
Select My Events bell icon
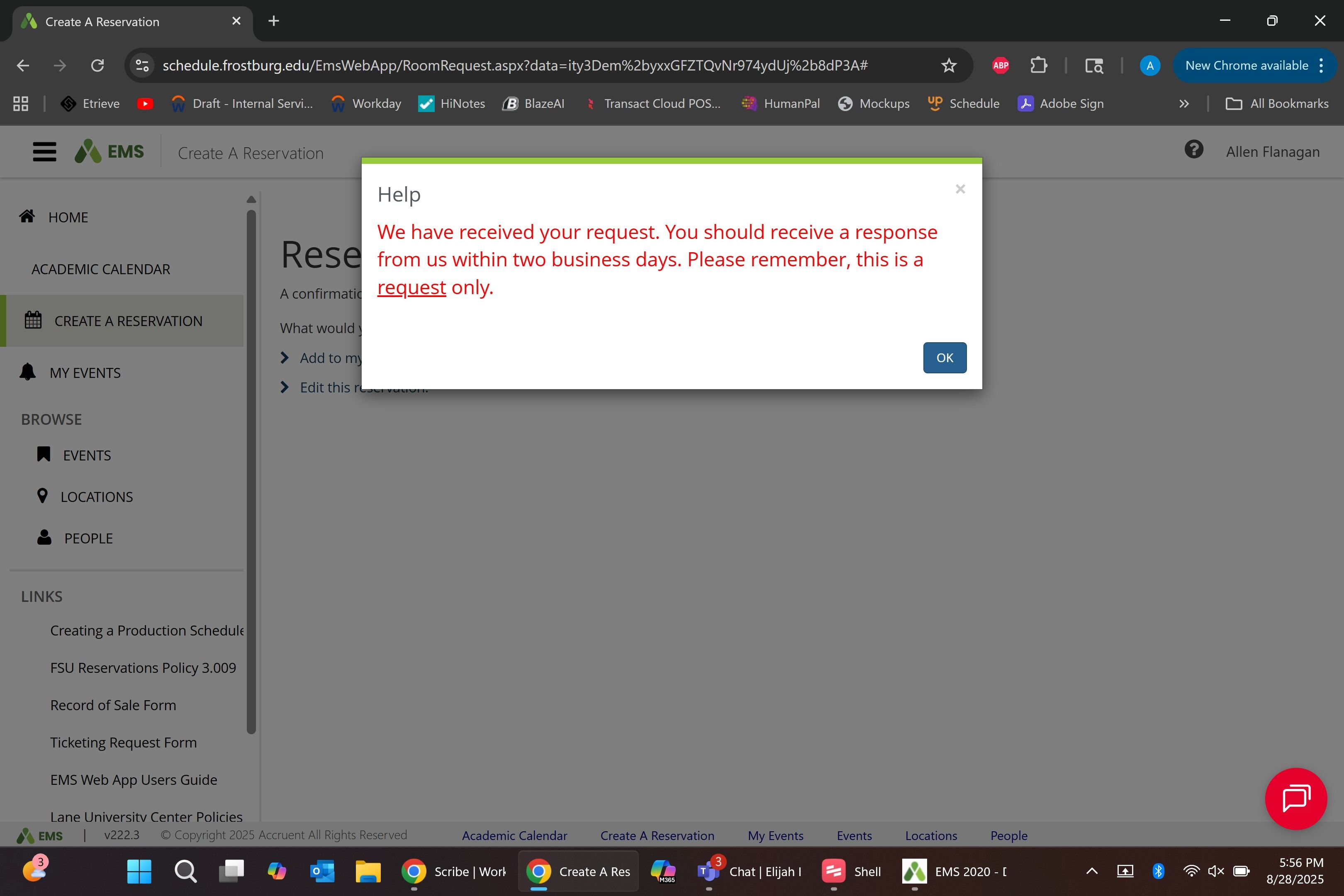(27, 372)
